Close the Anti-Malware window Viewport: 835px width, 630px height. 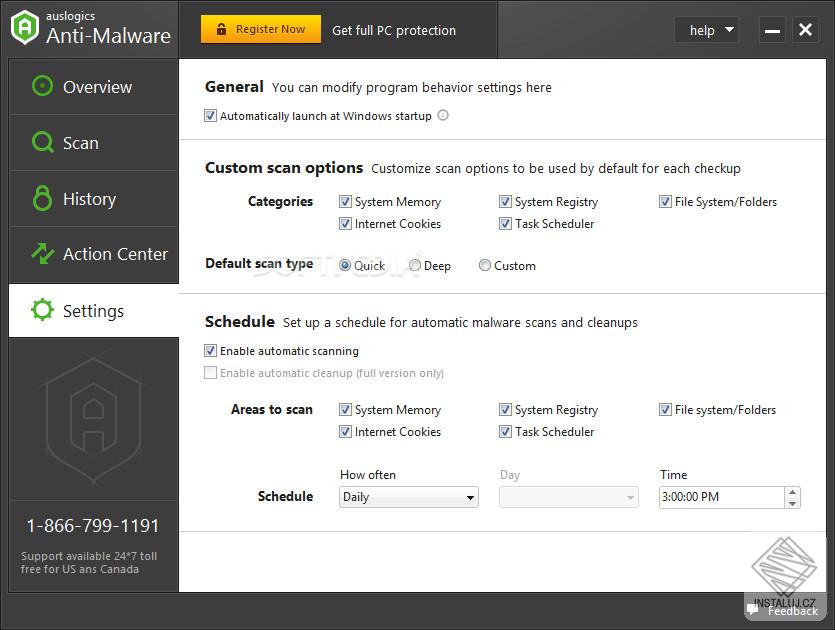tap(805, 30)
